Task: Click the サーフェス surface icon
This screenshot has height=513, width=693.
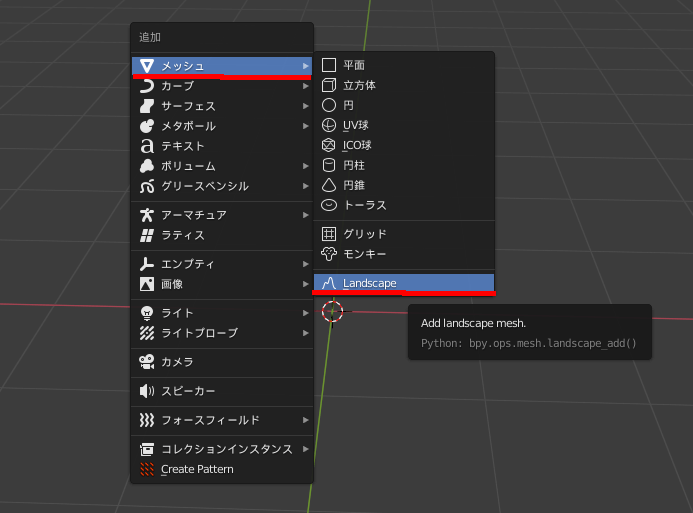Action: (147, 106)
